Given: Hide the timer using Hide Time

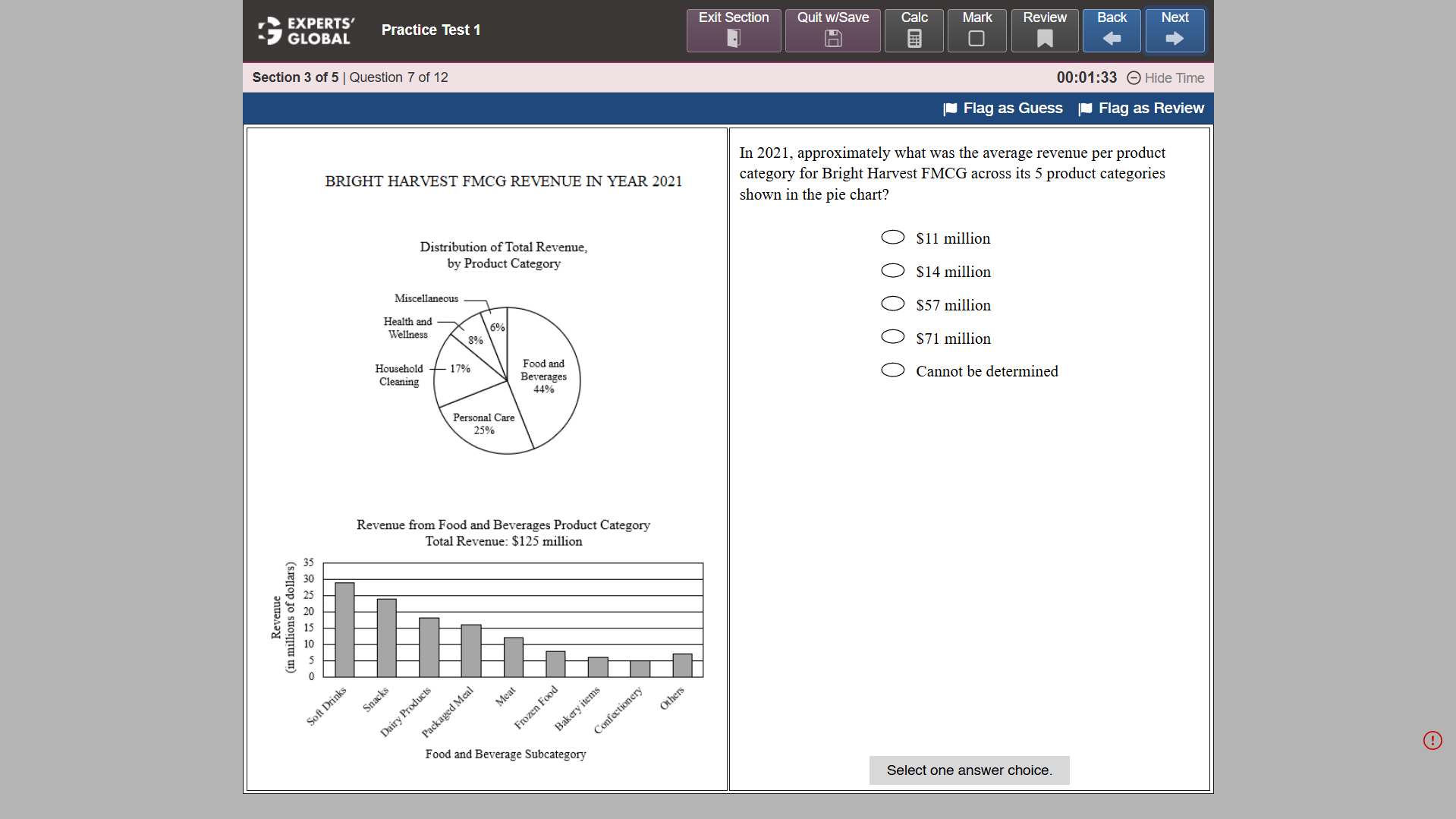Looking at the screenshot, I should pos(1174,78).
